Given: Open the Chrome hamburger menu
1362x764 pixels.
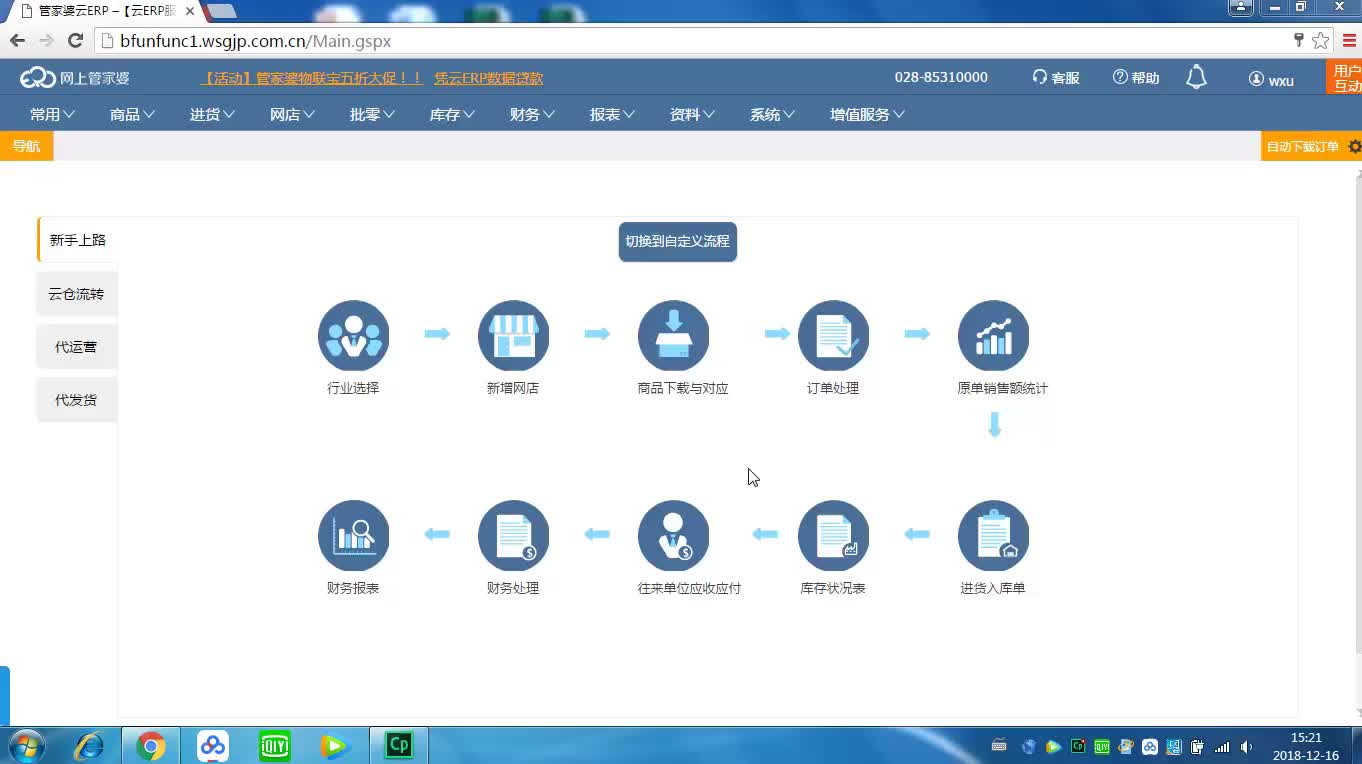Looking at the screenshot, I should 1349,41.
